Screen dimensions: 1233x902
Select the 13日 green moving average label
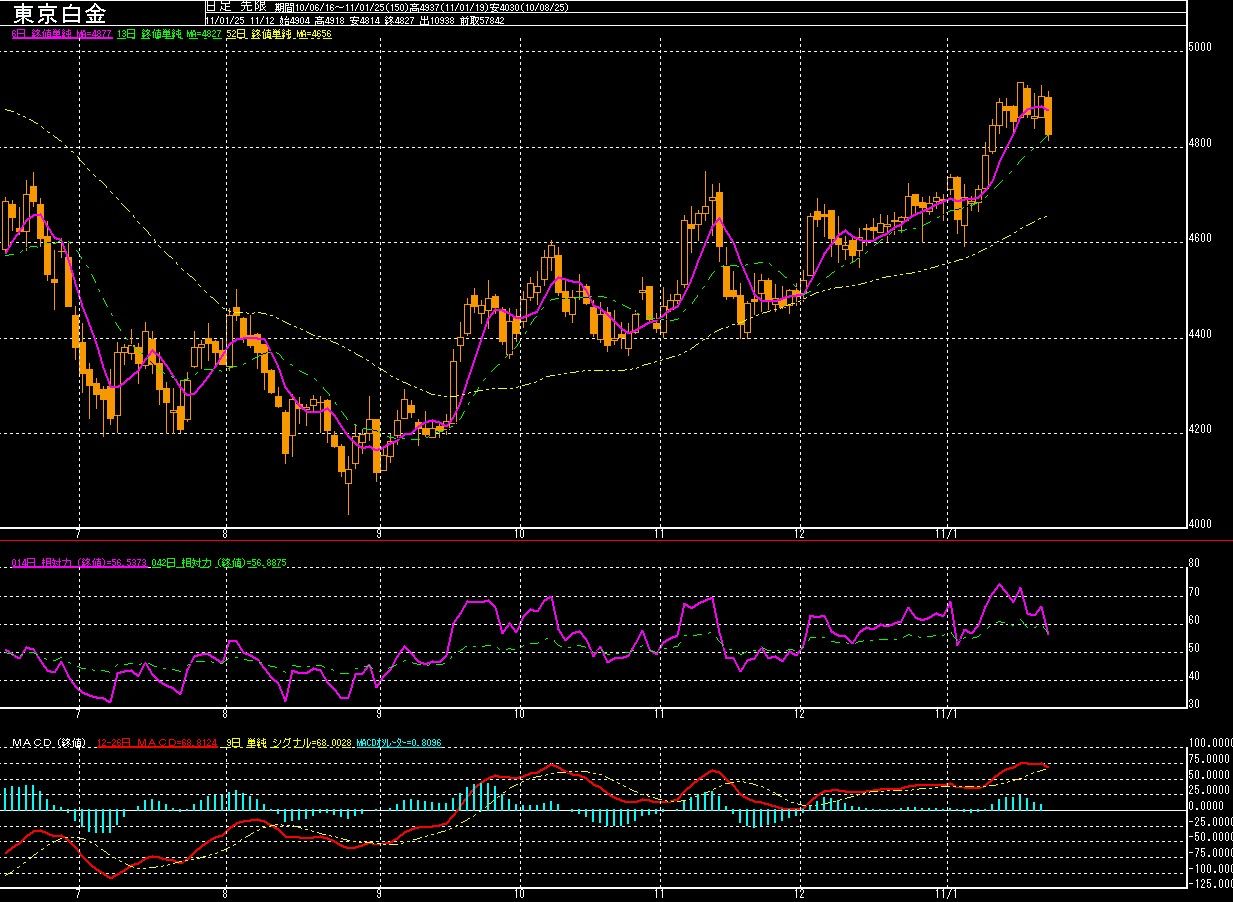tap(168, 34)
